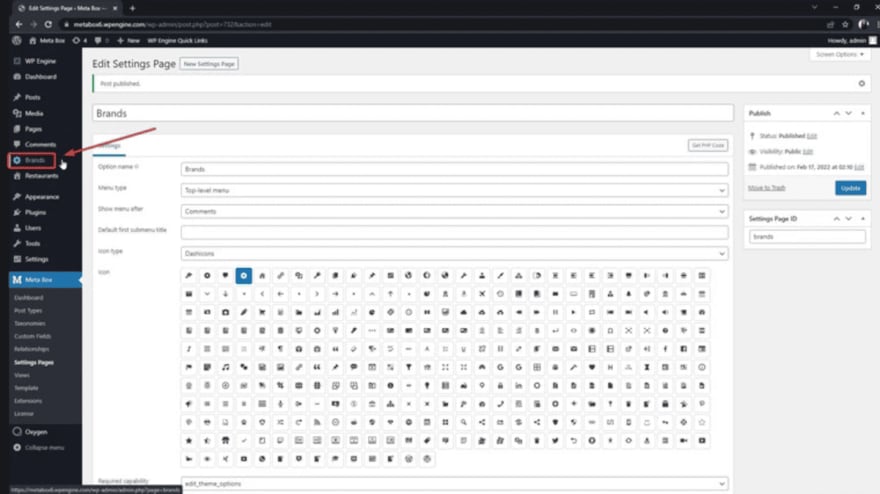Click the WordPress logo in admin bar
Image resolution: width=880 pixels, height=494 pixels.
[17, 40]
